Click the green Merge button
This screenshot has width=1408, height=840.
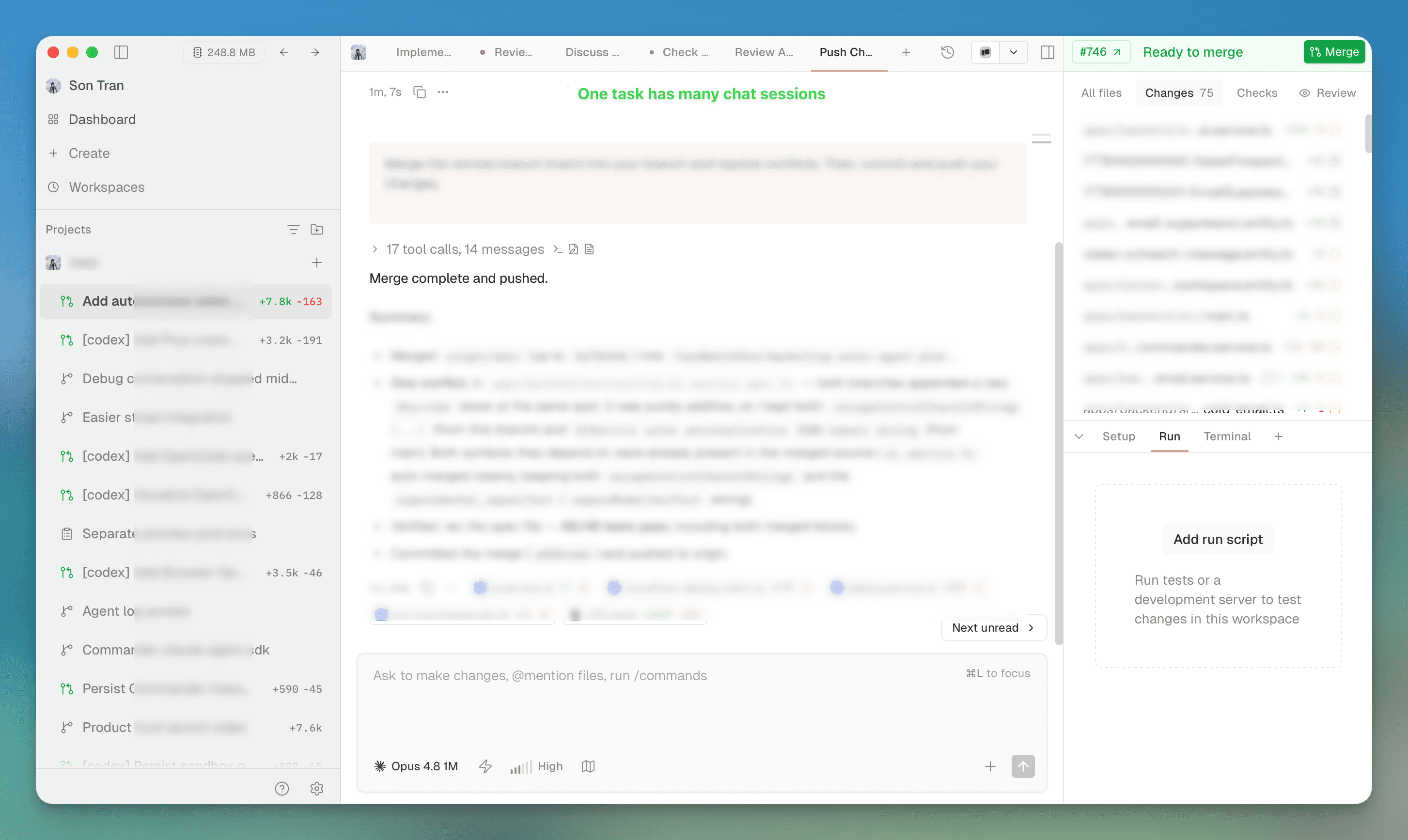pyautogui.click(x=1334, y=52)
